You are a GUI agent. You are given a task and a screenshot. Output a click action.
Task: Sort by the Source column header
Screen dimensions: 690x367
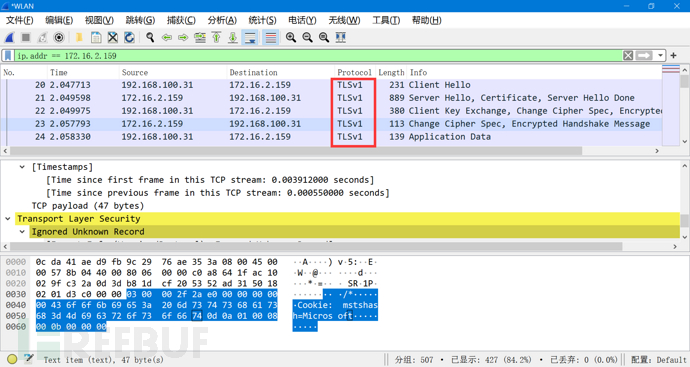coord(173,72)
